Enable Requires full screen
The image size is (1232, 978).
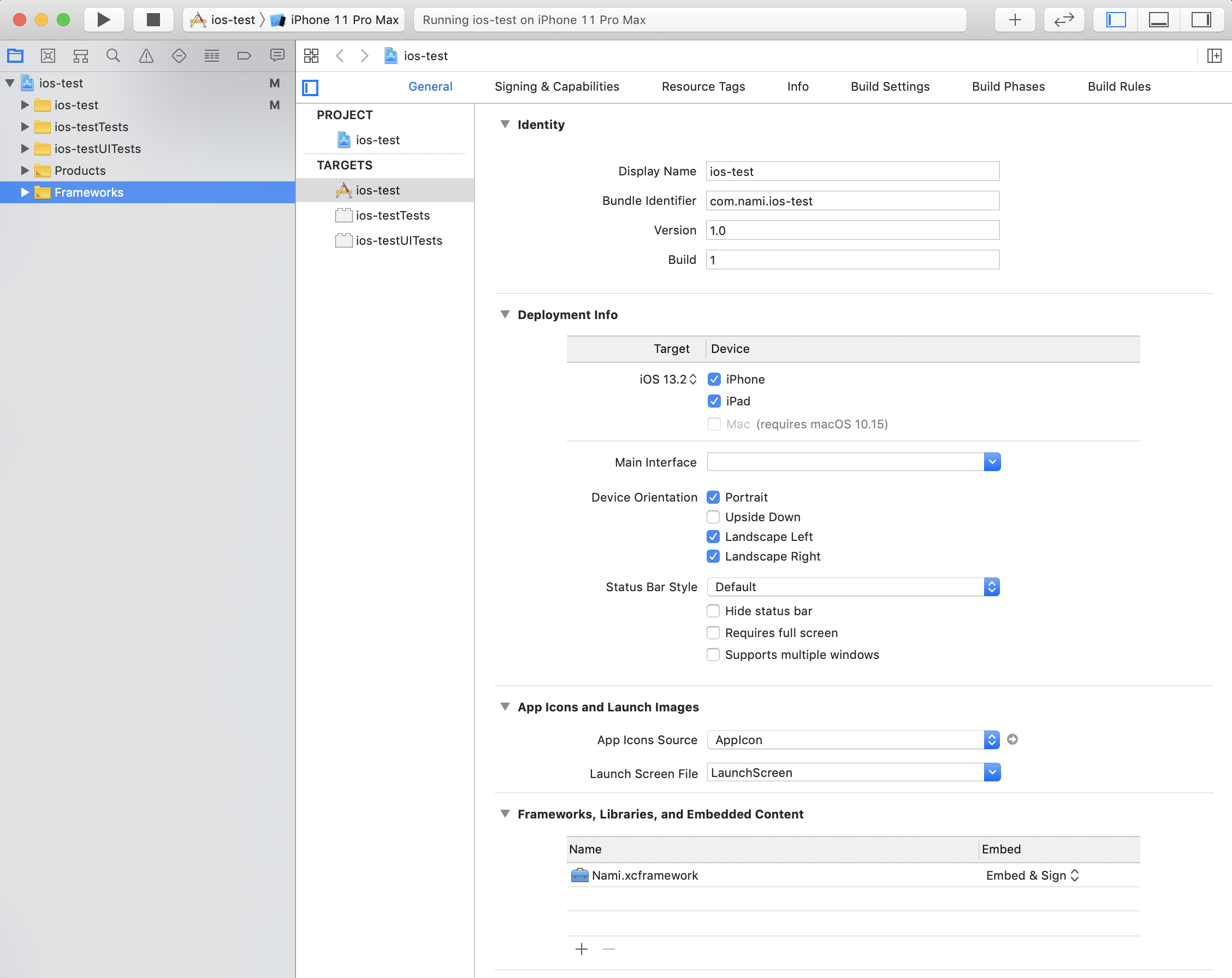[x=713, y=632]
